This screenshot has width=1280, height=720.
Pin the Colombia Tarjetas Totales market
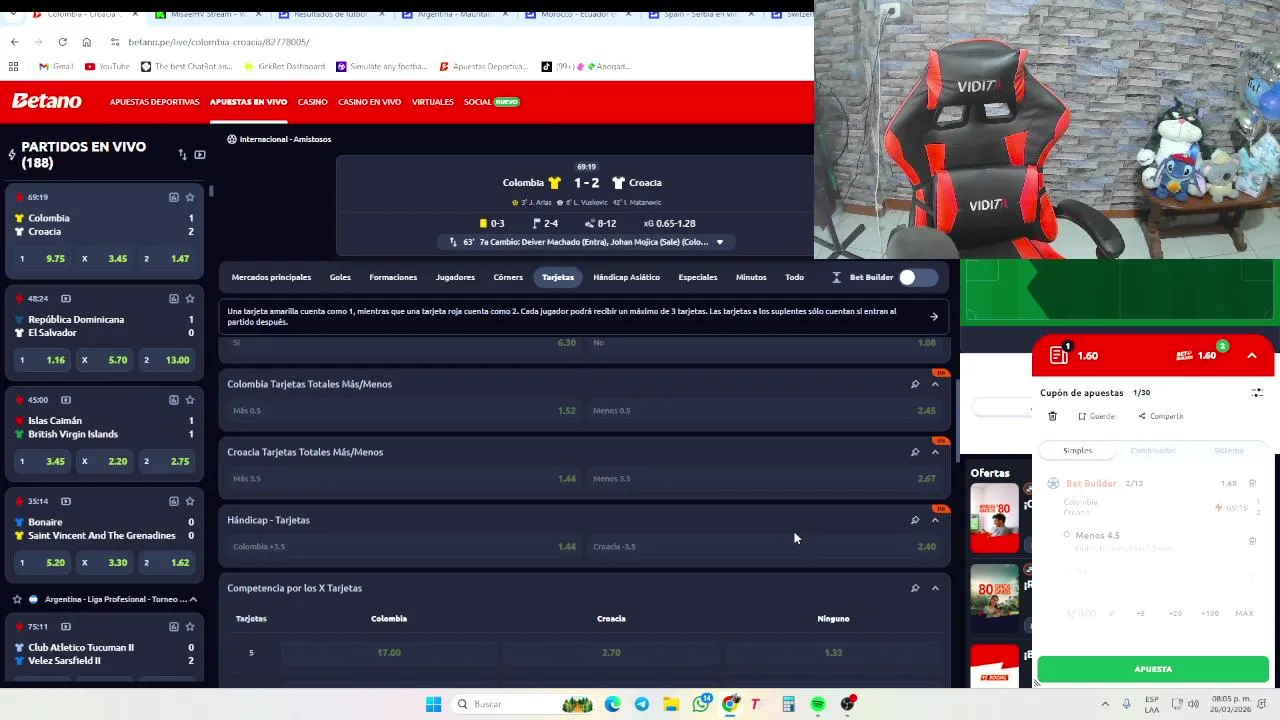click(914, 384)
